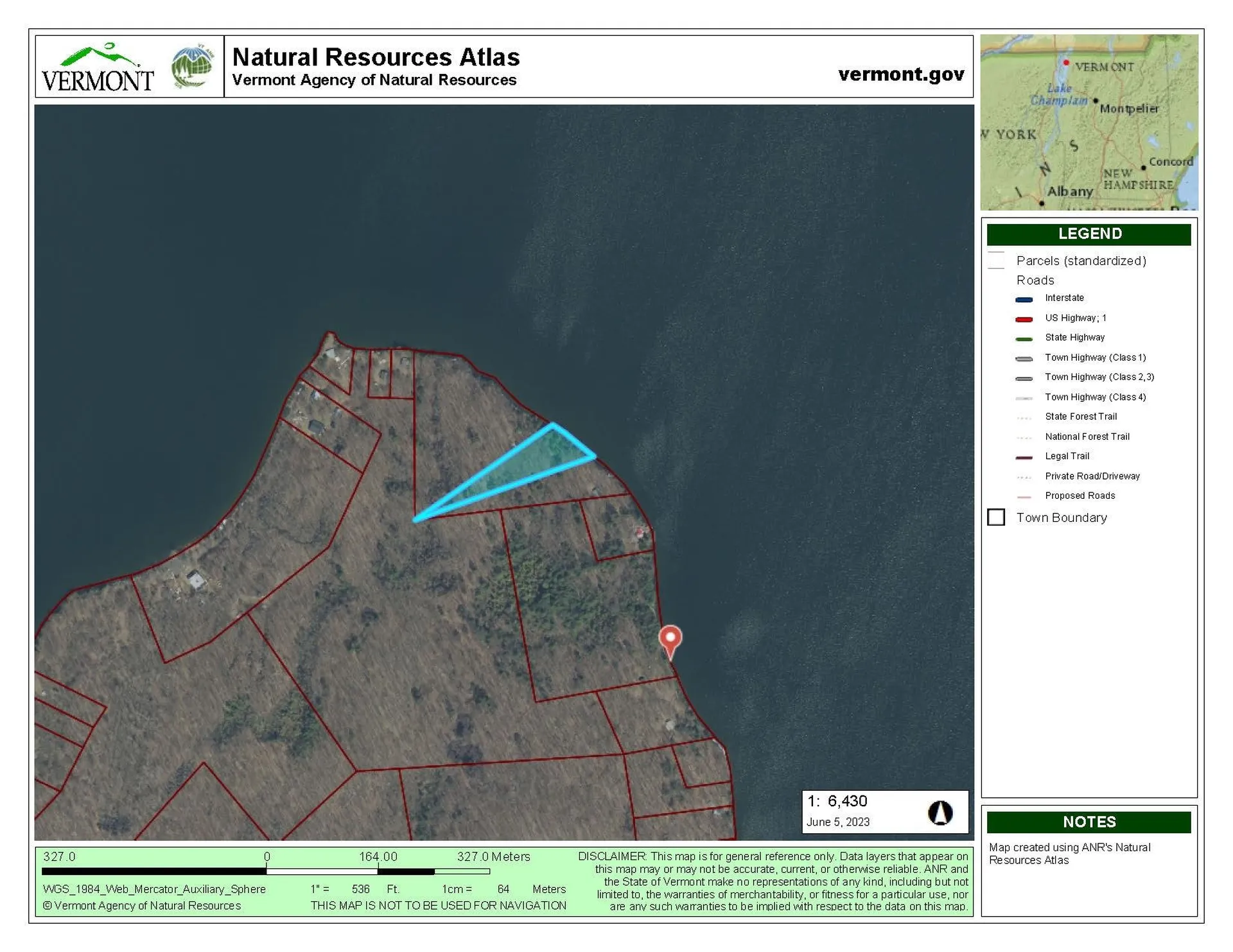This screenshot has width=1233, height=952.
Task: Expand the Roads legend group
Action: click(x=1035, y=280)
